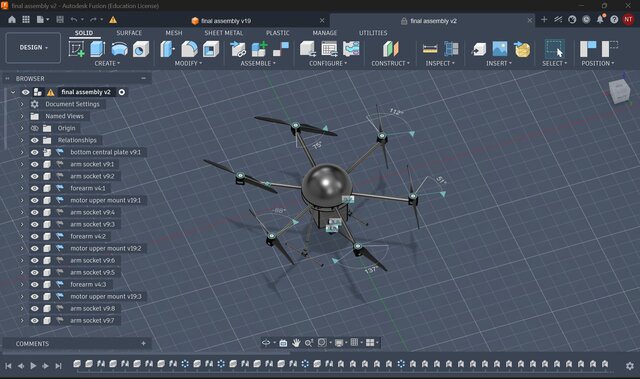Click the first feature in the timeline
Viewport: 640px width, 379px height.
pyautogui.click(x=77, y=363)
